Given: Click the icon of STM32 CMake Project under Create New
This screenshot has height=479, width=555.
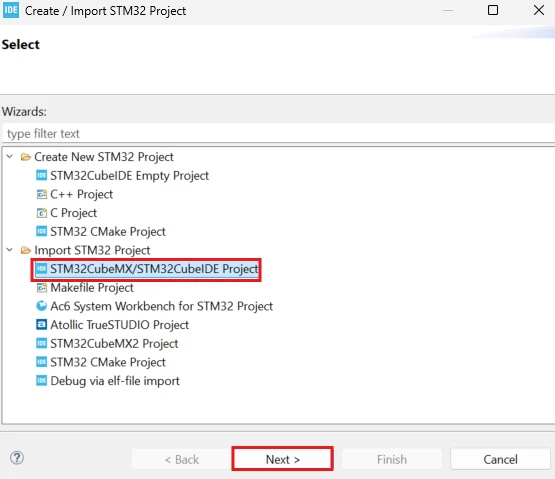Looking at the screenshot, I should coord(41,232).
